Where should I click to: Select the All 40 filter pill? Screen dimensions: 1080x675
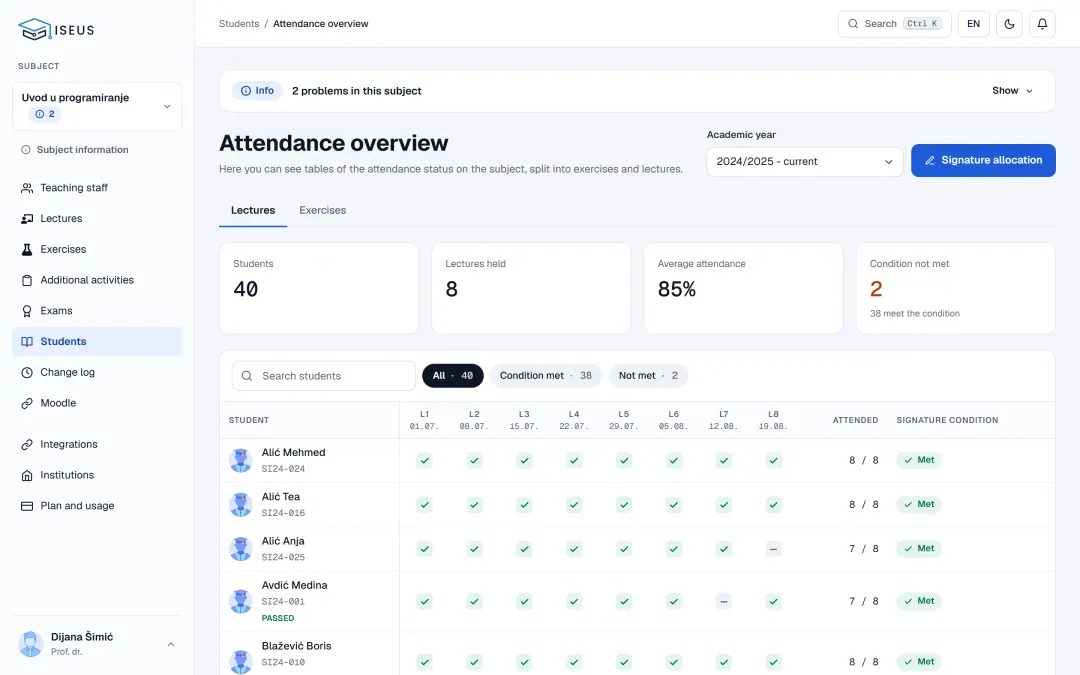click(453, 375)
